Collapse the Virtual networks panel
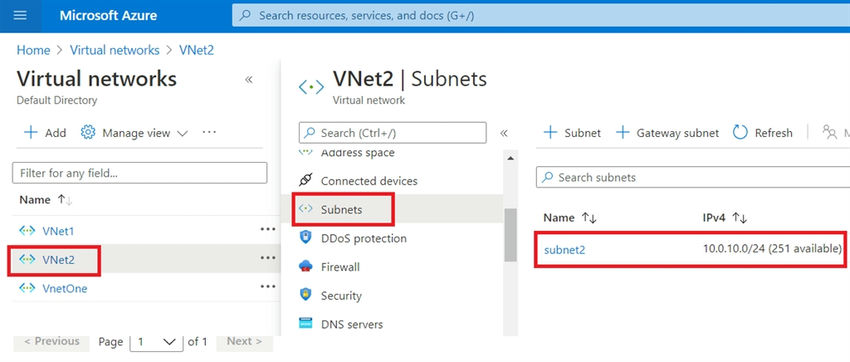The width and height of the screenshot is (850, 362). (249, 80)
